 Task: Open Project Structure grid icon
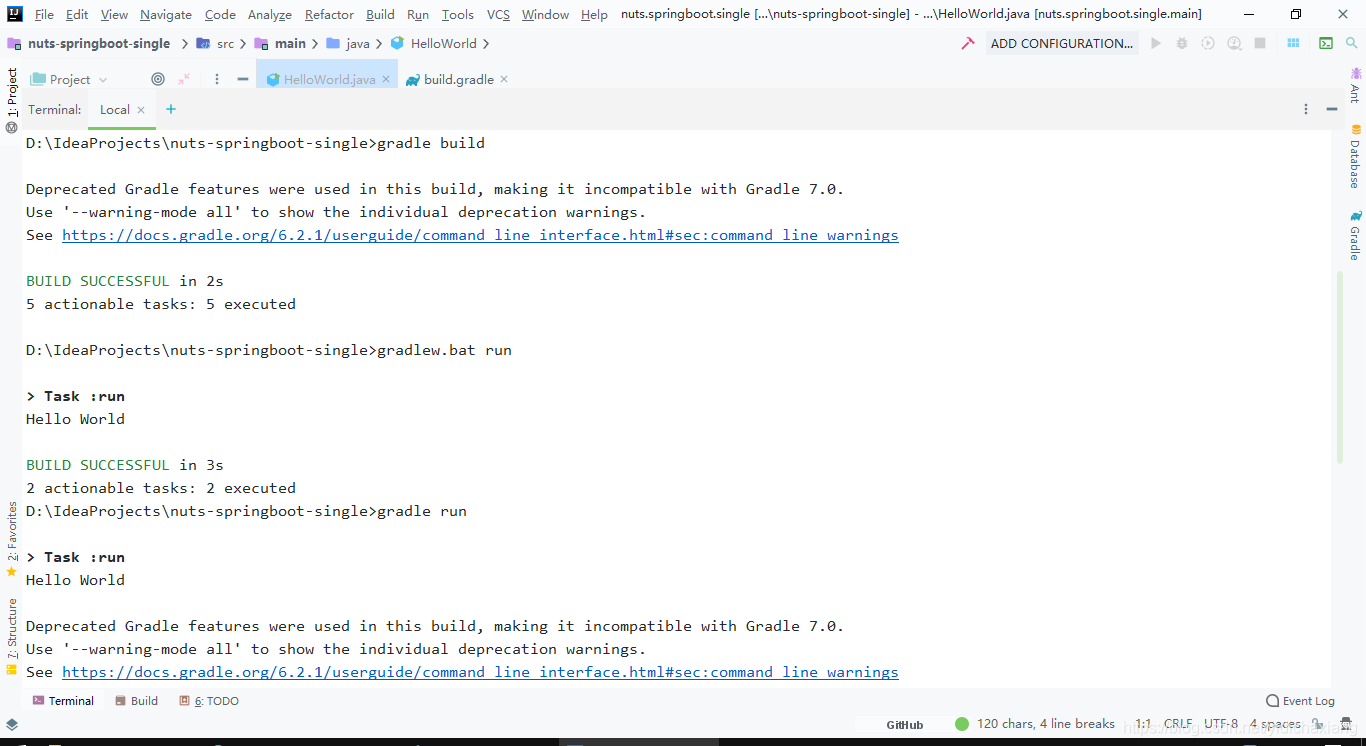click(x=1293, y=43)
